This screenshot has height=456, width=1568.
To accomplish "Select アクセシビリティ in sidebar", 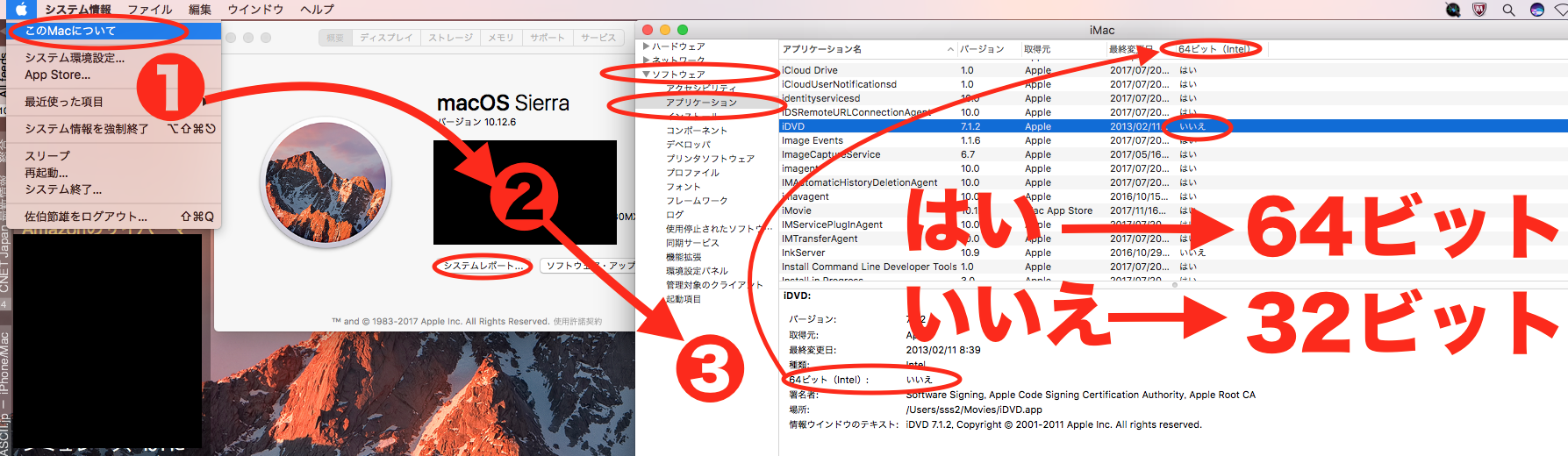I will pyautogui.click(x=701, y=89).
